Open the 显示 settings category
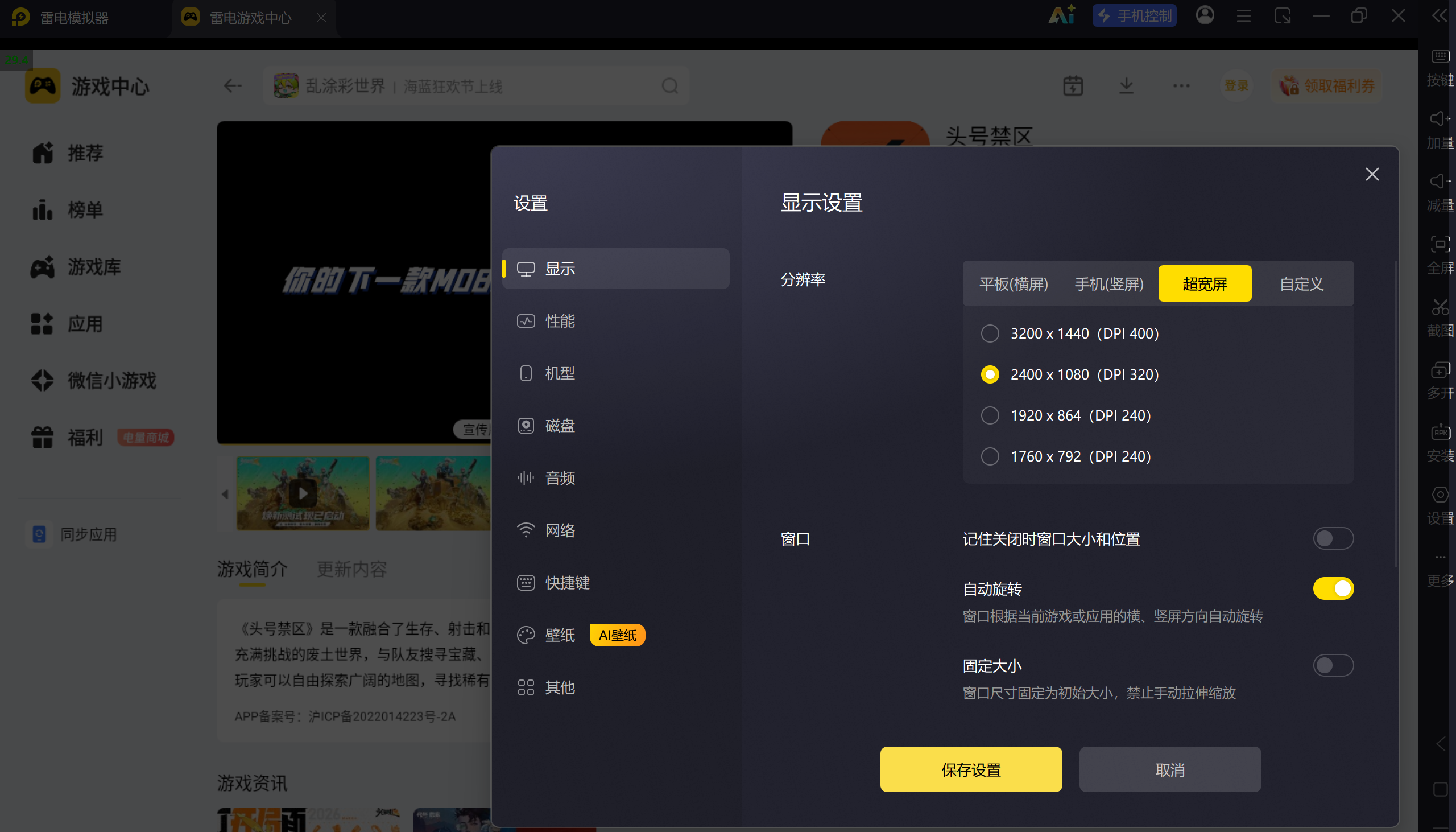This screenshot has height=832, width=1456. (x=615, y=269)
